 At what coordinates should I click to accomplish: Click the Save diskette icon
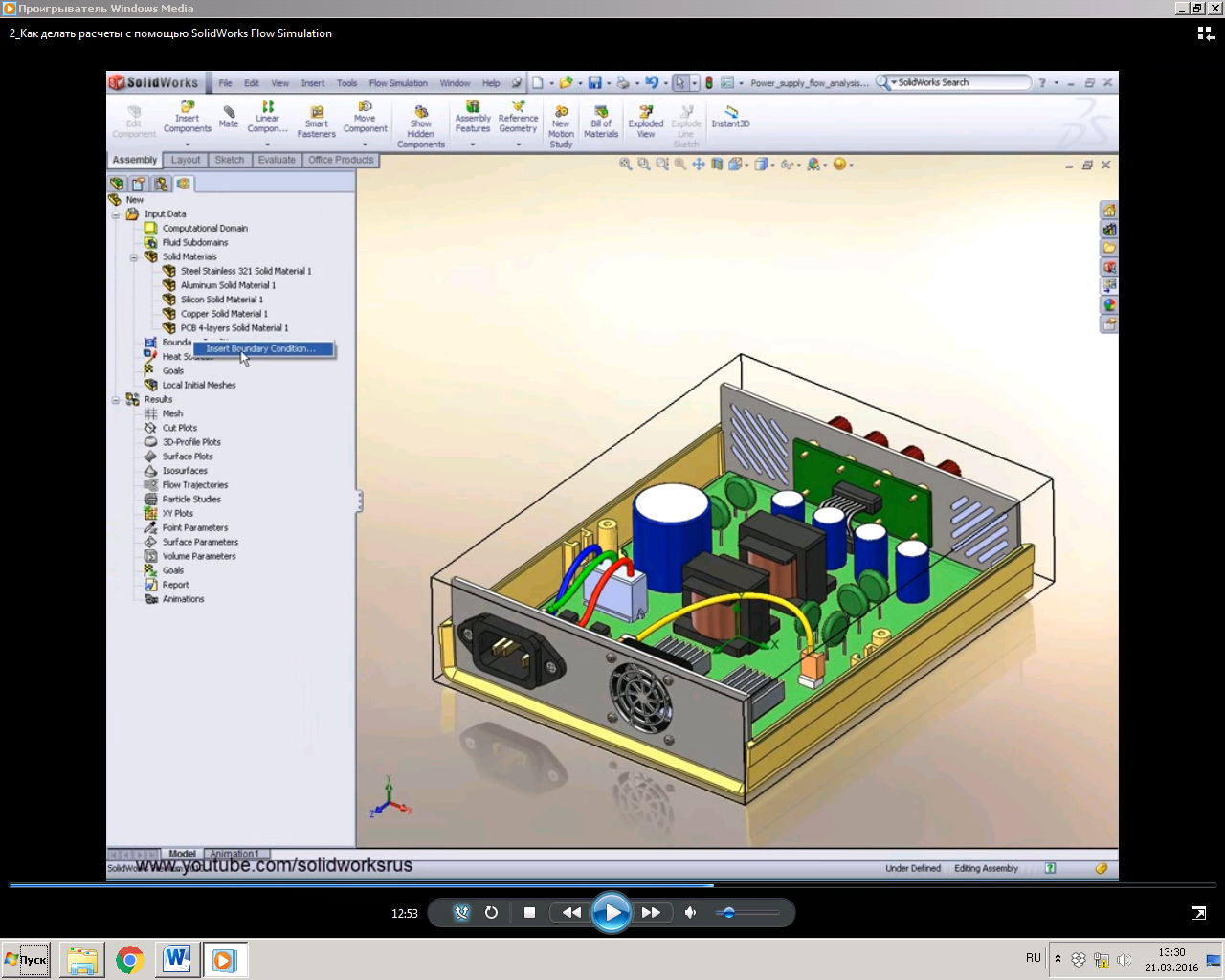(594, 83)
